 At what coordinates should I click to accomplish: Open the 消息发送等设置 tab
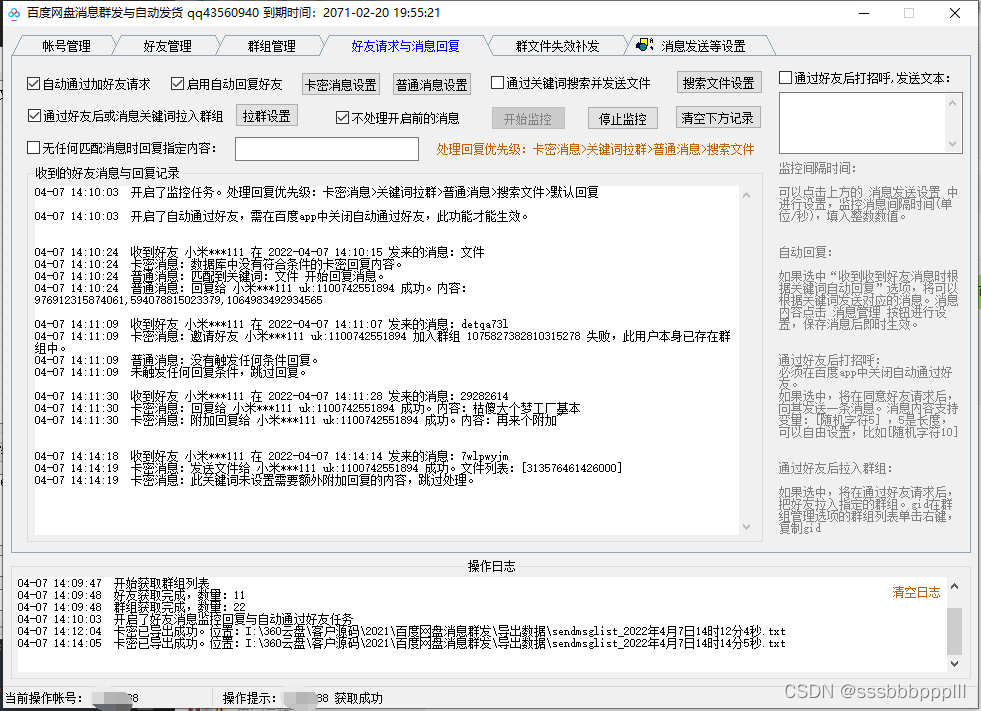703,46
